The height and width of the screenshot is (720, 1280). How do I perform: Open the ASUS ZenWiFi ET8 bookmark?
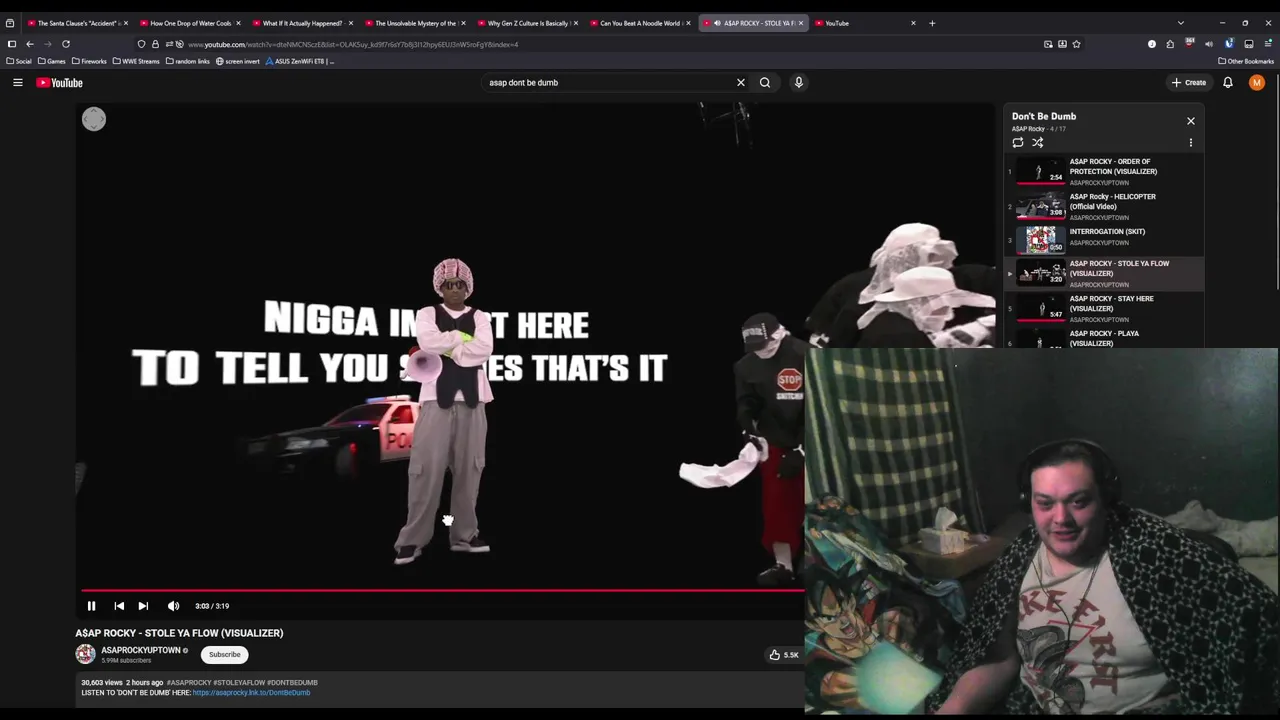(300, 61)
